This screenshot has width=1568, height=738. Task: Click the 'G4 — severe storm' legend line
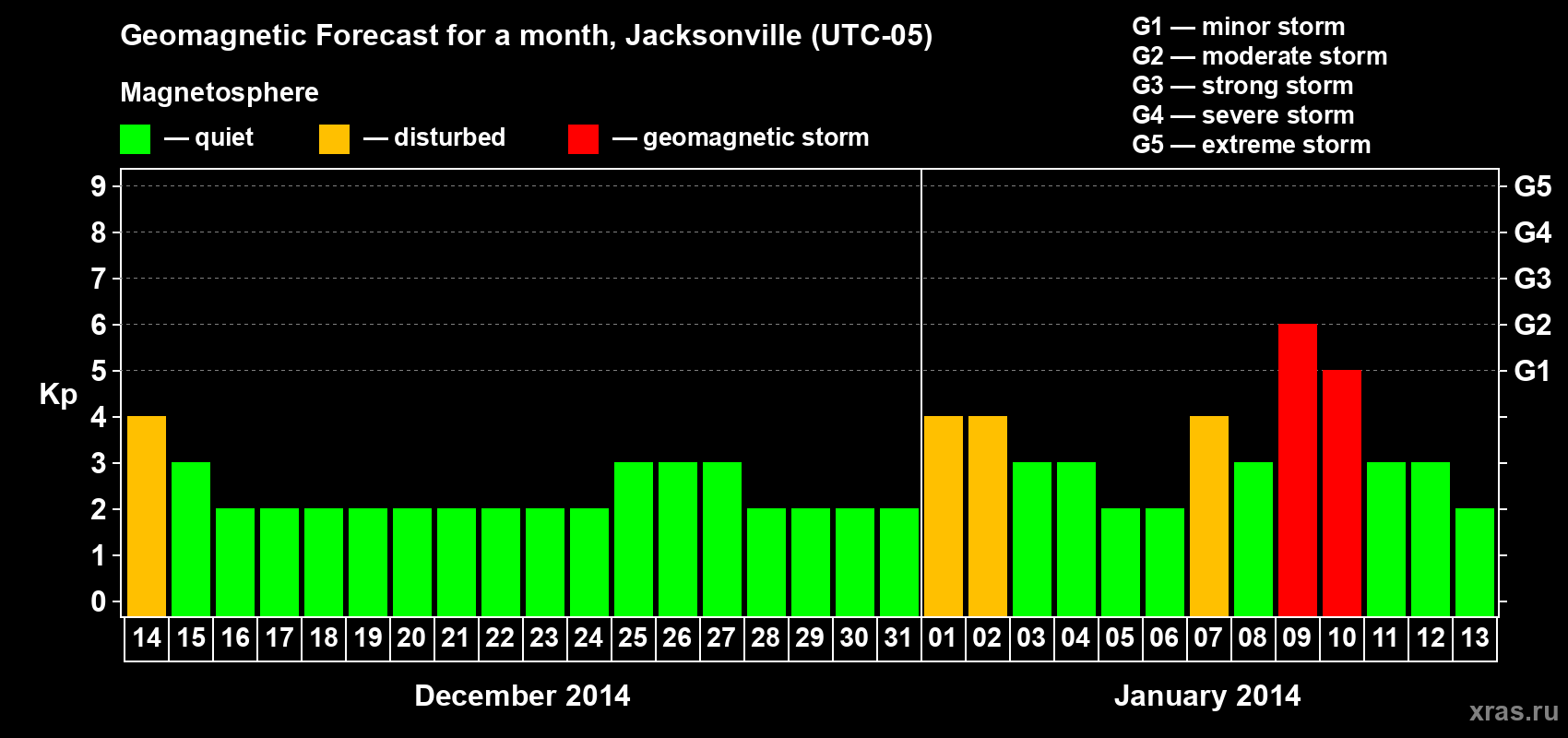(1242, 115)
